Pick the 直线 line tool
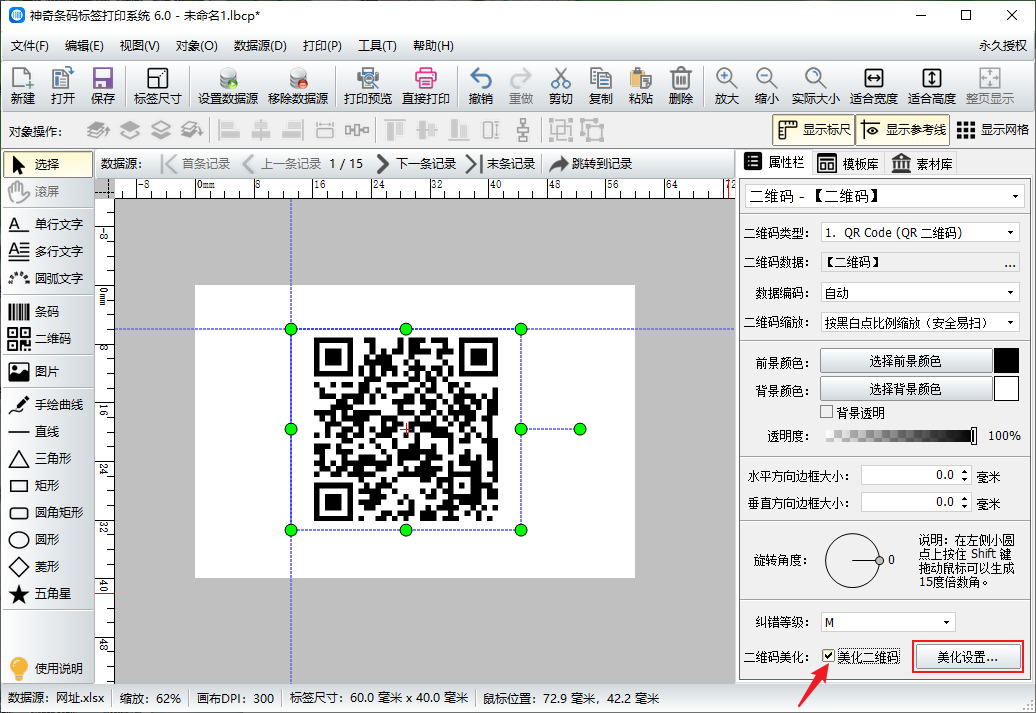The width and height of the screenshot is (1036, 713). (48, 432)
